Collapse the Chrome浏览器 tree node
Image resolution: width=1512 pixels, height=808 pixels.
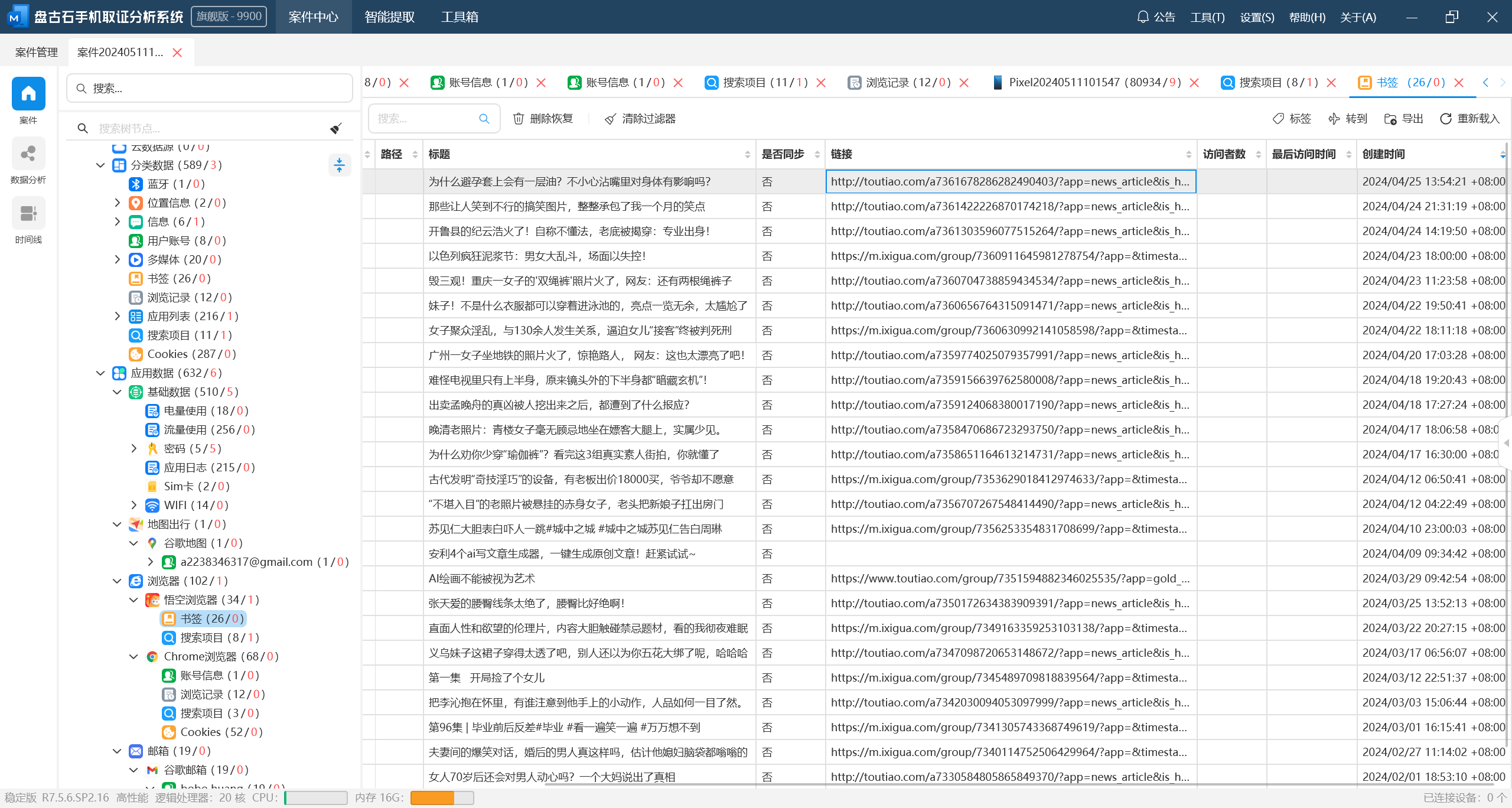tap(133, 656)
